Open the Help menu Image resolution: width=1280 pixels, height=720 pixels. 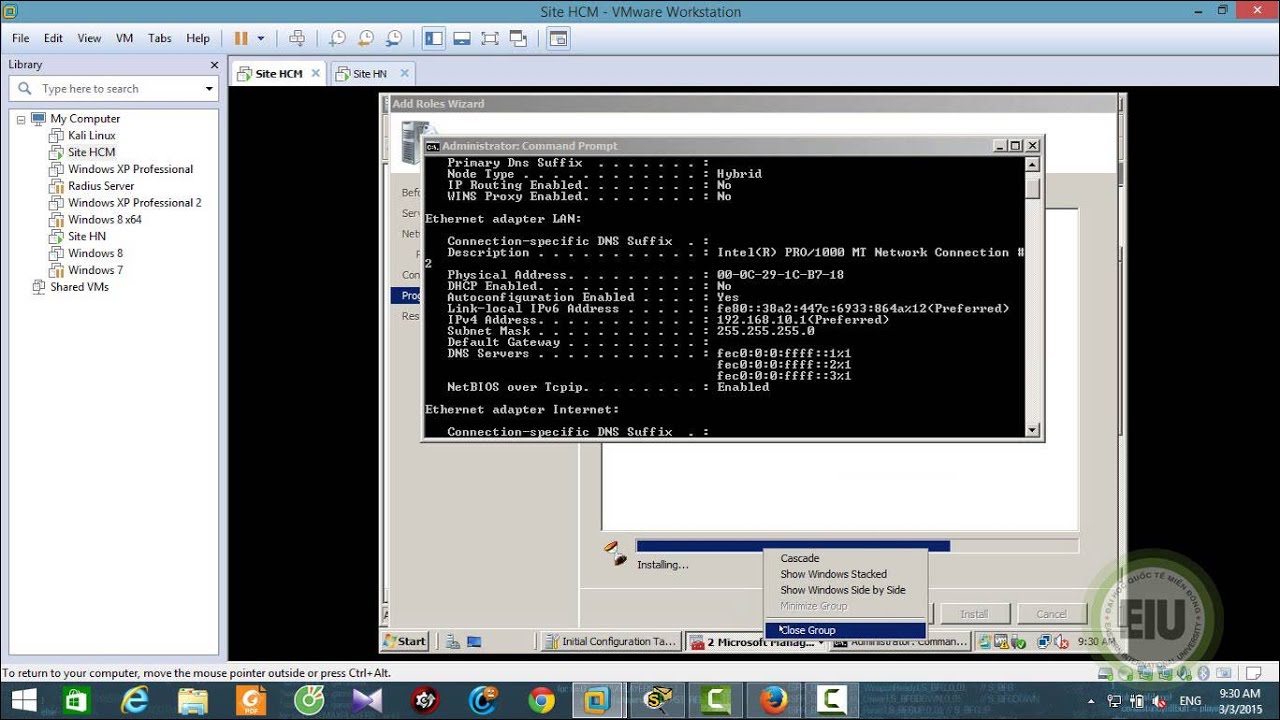198,38
